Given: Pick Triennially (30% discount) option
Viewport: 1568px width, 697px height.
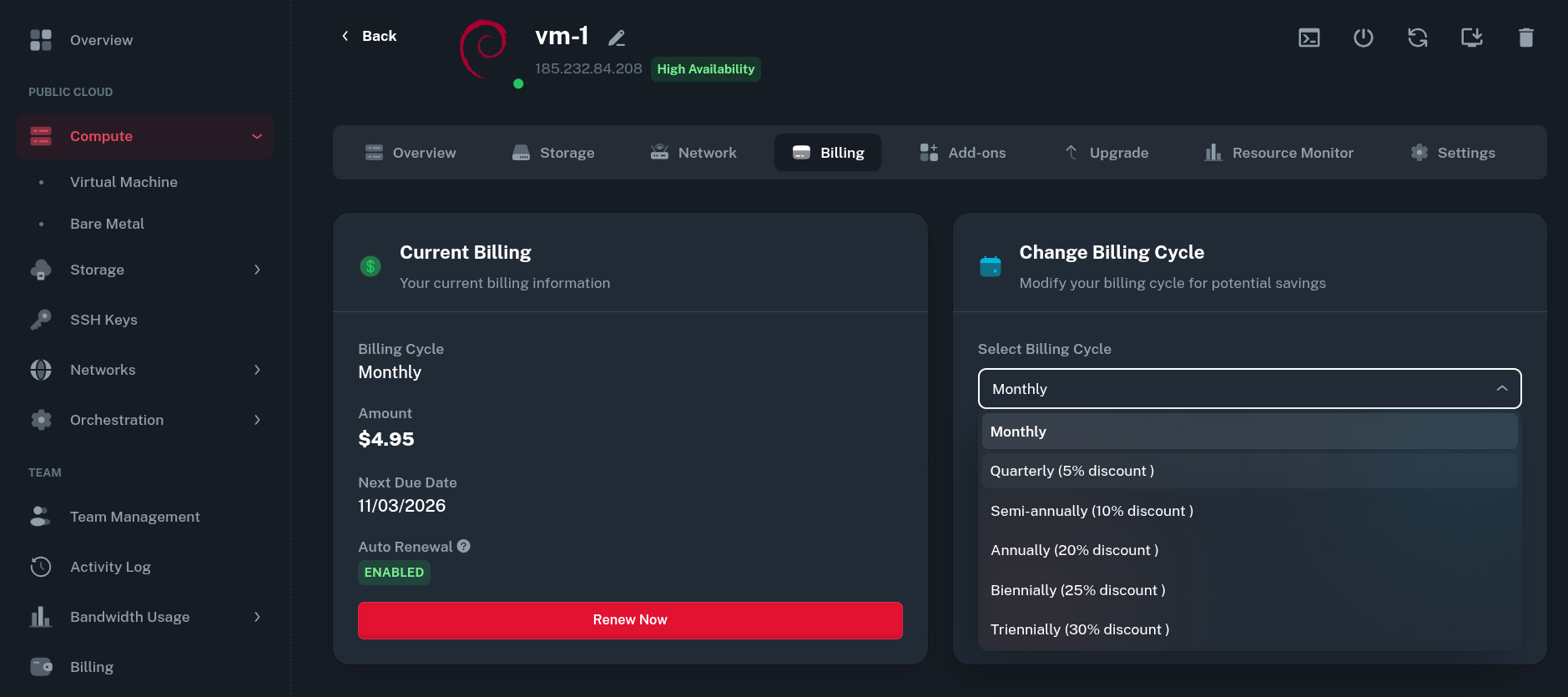Looking at the screenshot, I should pos(1079,629).
